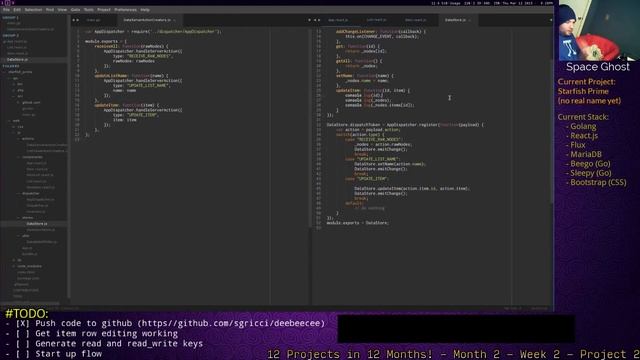
Task: Click the right editor's vertical scrollbar
Action: [551, 131]
